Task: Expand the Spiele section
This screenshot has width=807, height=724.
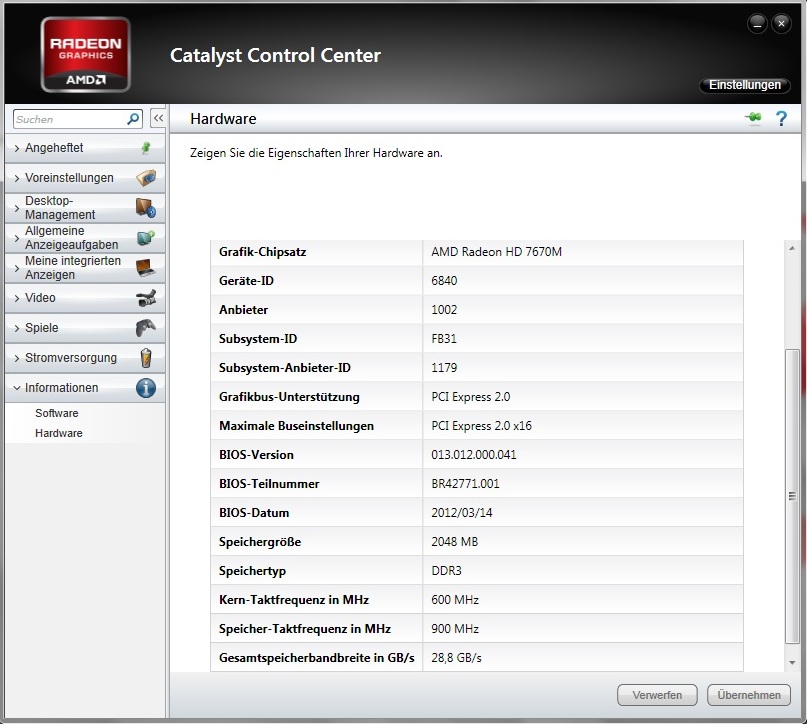Action: coord(85,328)
